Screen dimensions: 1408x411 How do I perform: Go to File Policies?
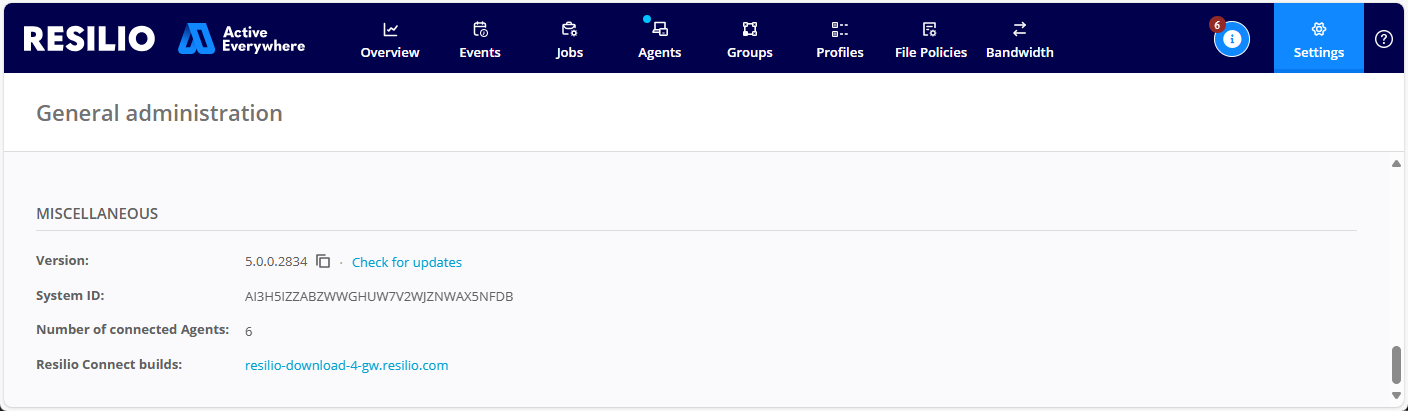point(930,40)
